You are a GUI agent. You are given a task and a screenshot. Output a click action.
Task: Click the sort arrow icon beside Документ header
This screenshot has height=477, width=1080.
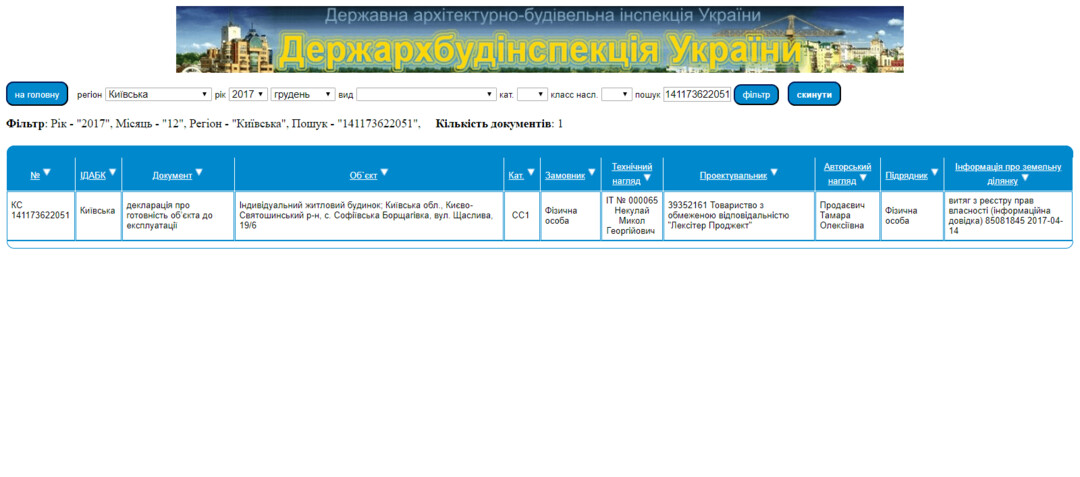click(x=199, y=173)
